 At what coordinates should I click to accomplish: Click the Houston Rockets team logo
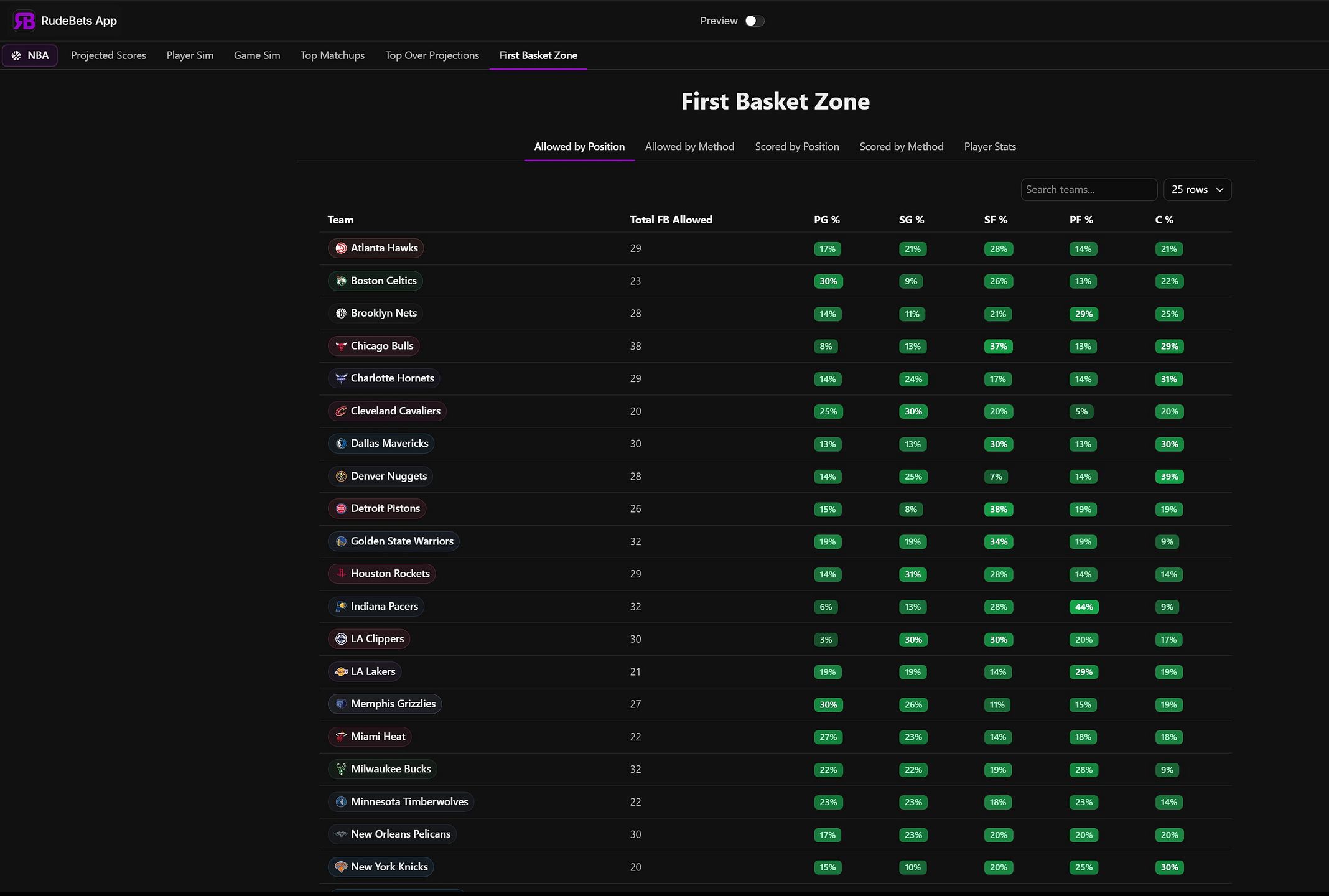(x=341, y=574)
